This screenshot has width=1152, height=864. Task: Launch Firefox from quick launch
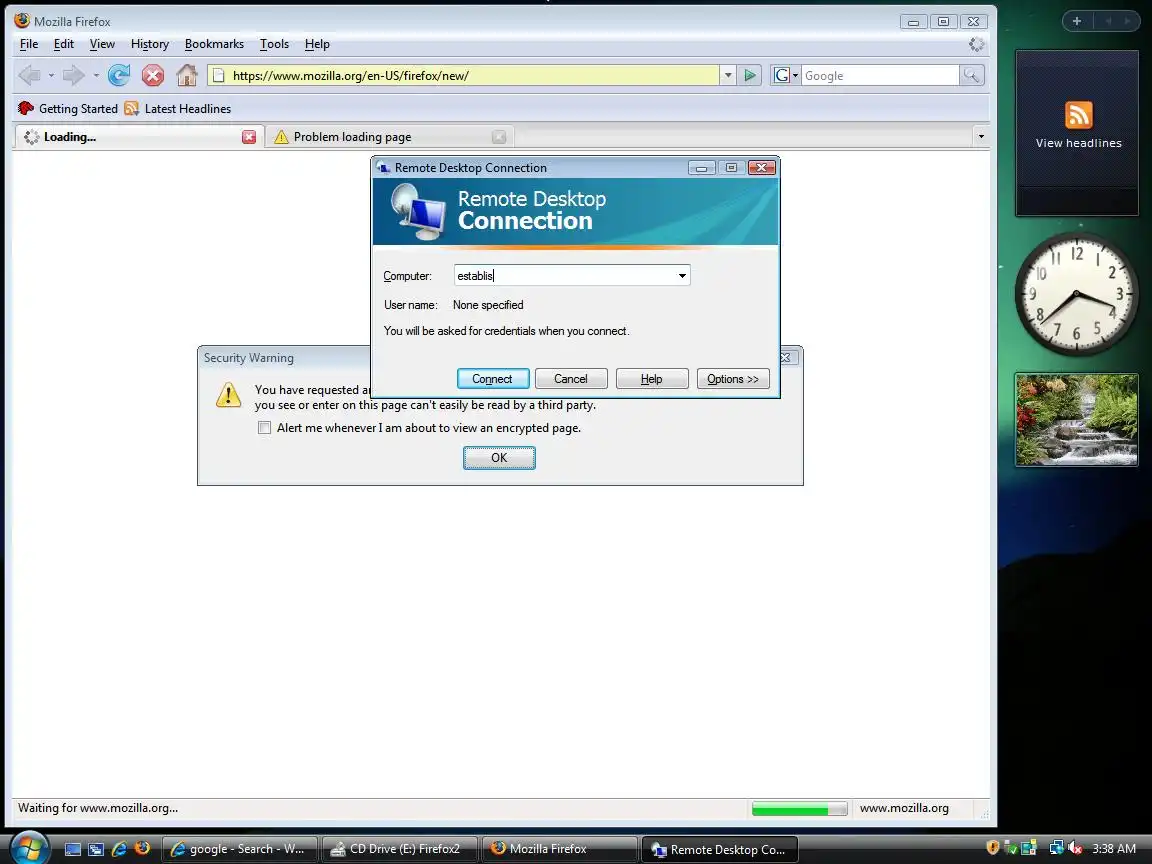click(x=142, y=849)
